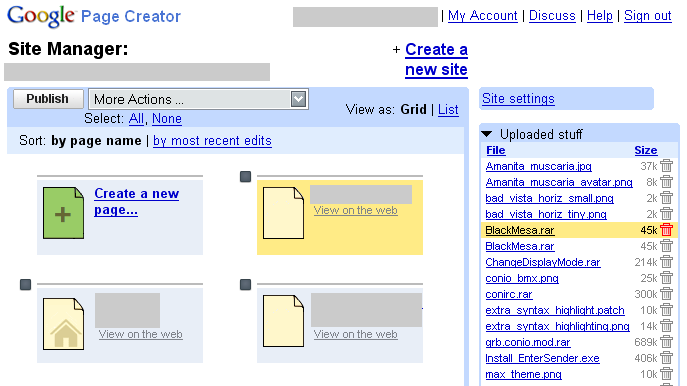The image size is (687, 386).
Task: Select the Grid view option
Action: (413, 110)
